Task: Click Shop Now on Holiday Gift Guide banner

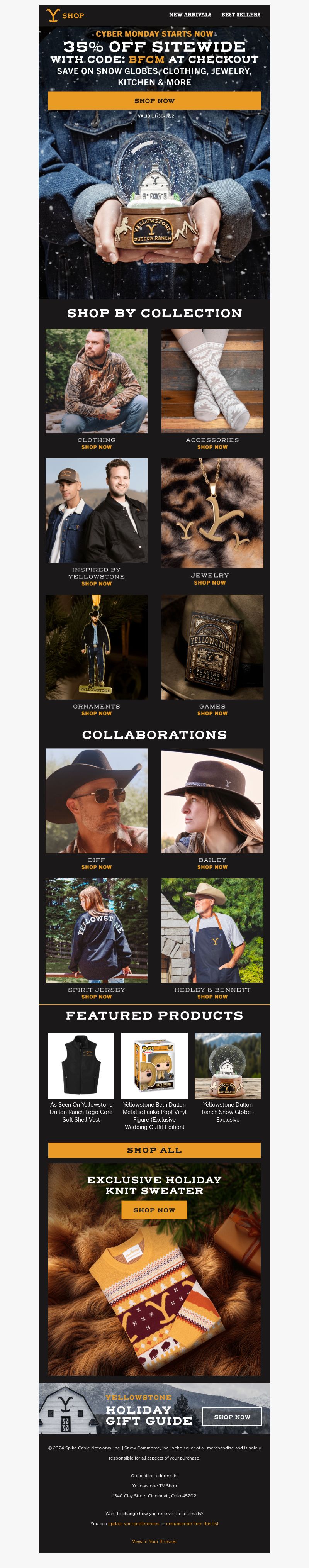Action: [232, 1416]
